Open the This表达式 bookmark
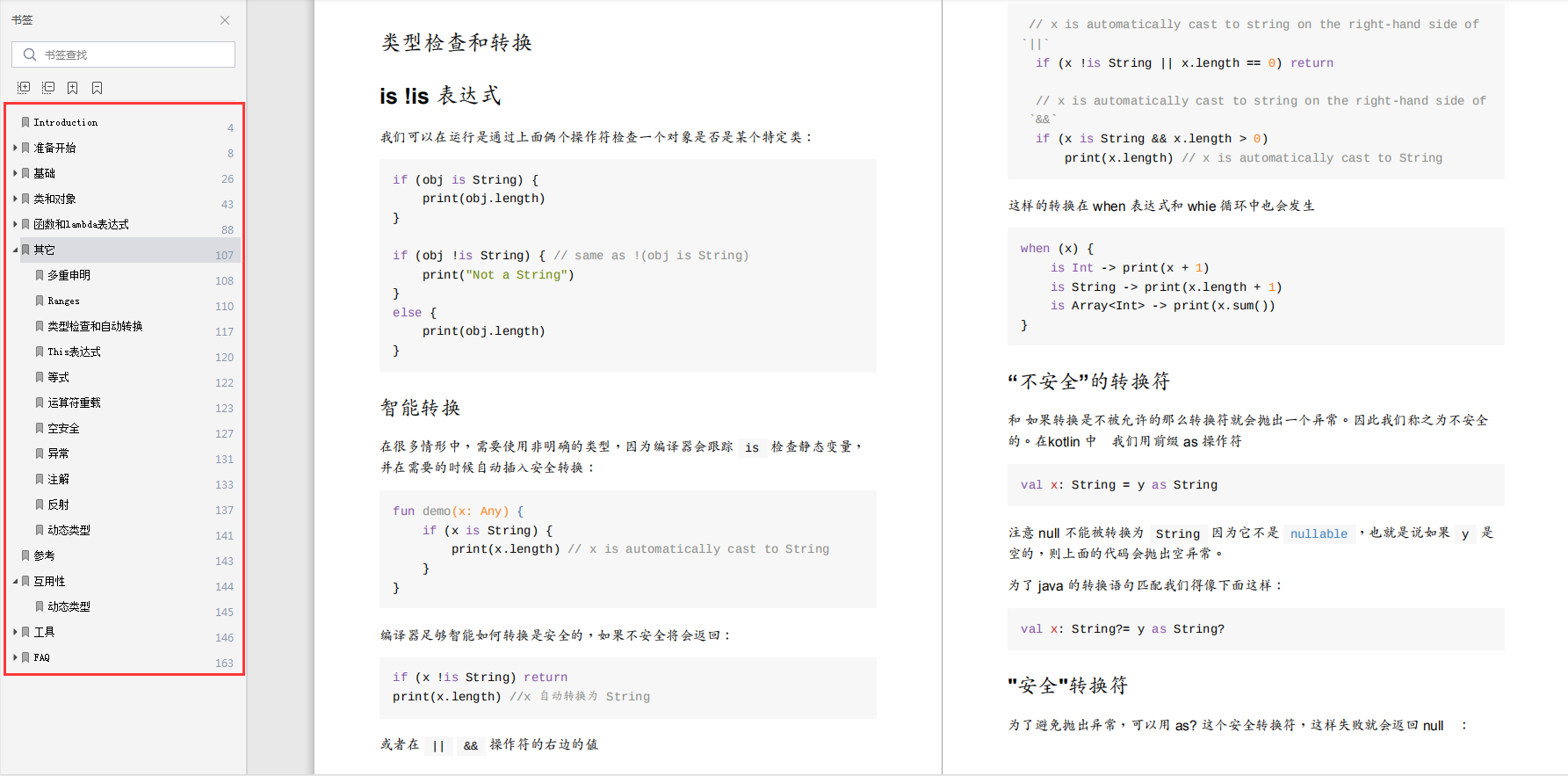This screenshot has width=1568, height=776. [x=74, y=352]
